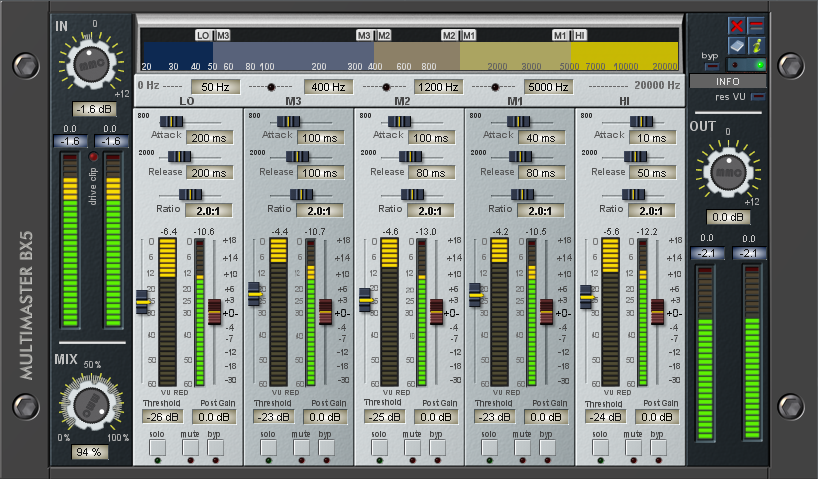Solo the HI band
818x479 pixels.
point(600,447)
